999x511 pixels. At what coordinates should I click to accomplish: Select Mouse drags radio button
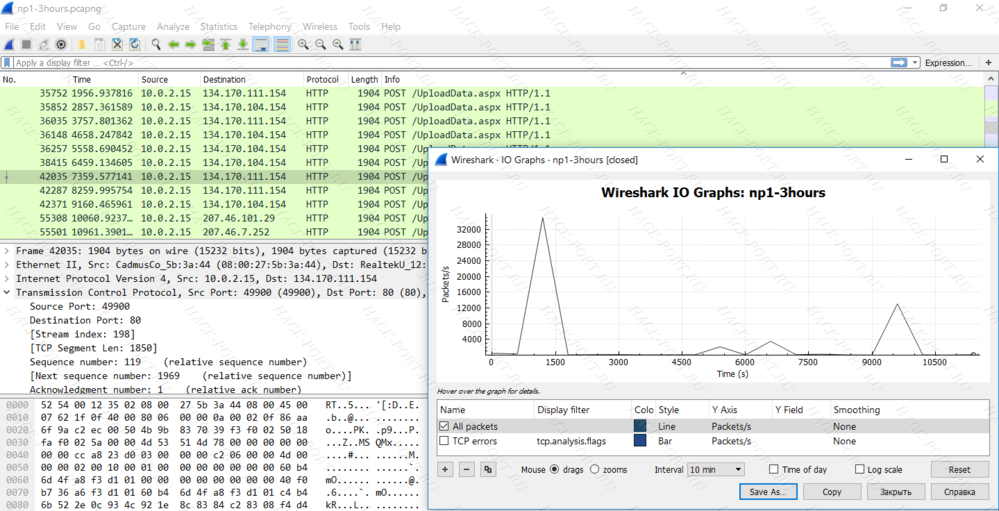coord(554,470)
